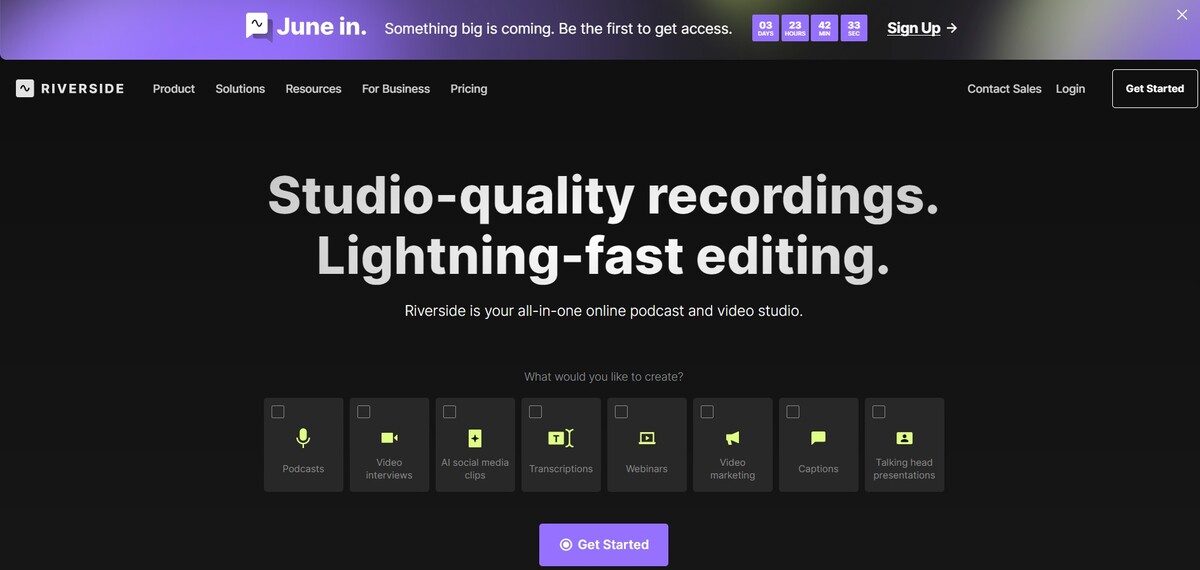The height and width of the screenshot is (570, 1200).
Task: Follow the Sign Up banner link
Action: point(921,28)
